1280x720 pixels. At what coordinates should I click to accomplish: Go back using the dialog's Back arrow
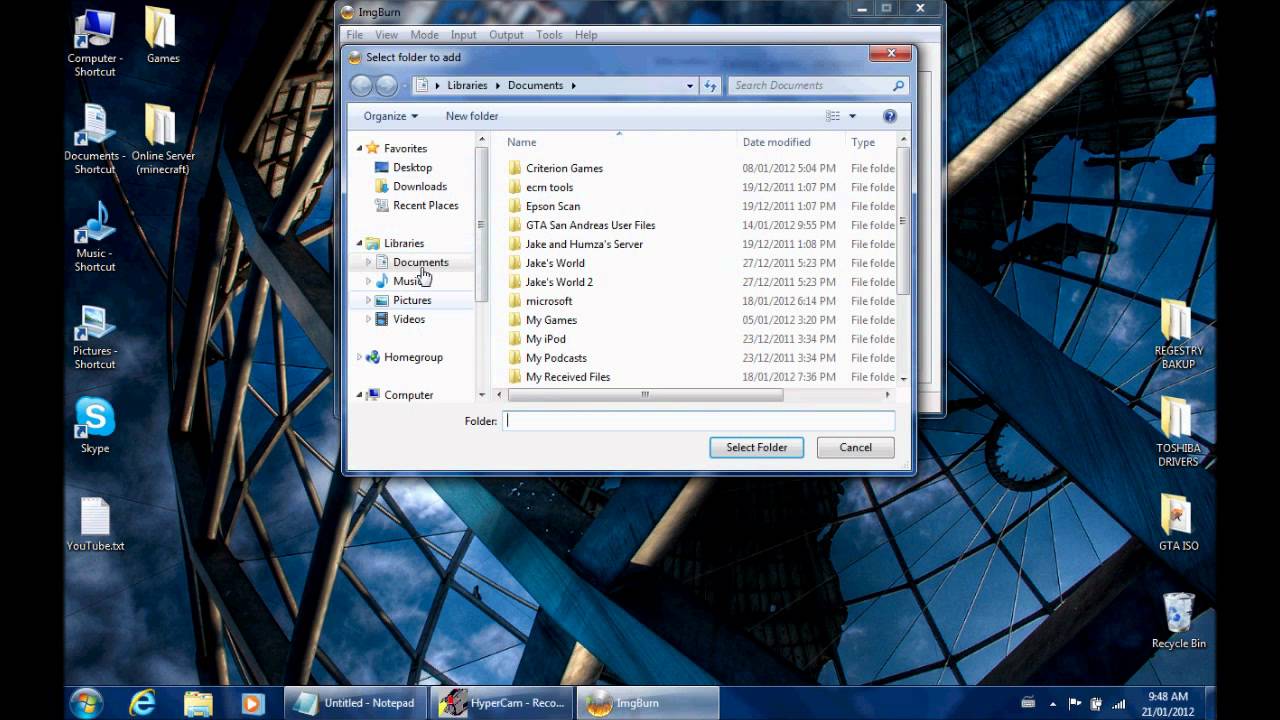click(361, 86)
